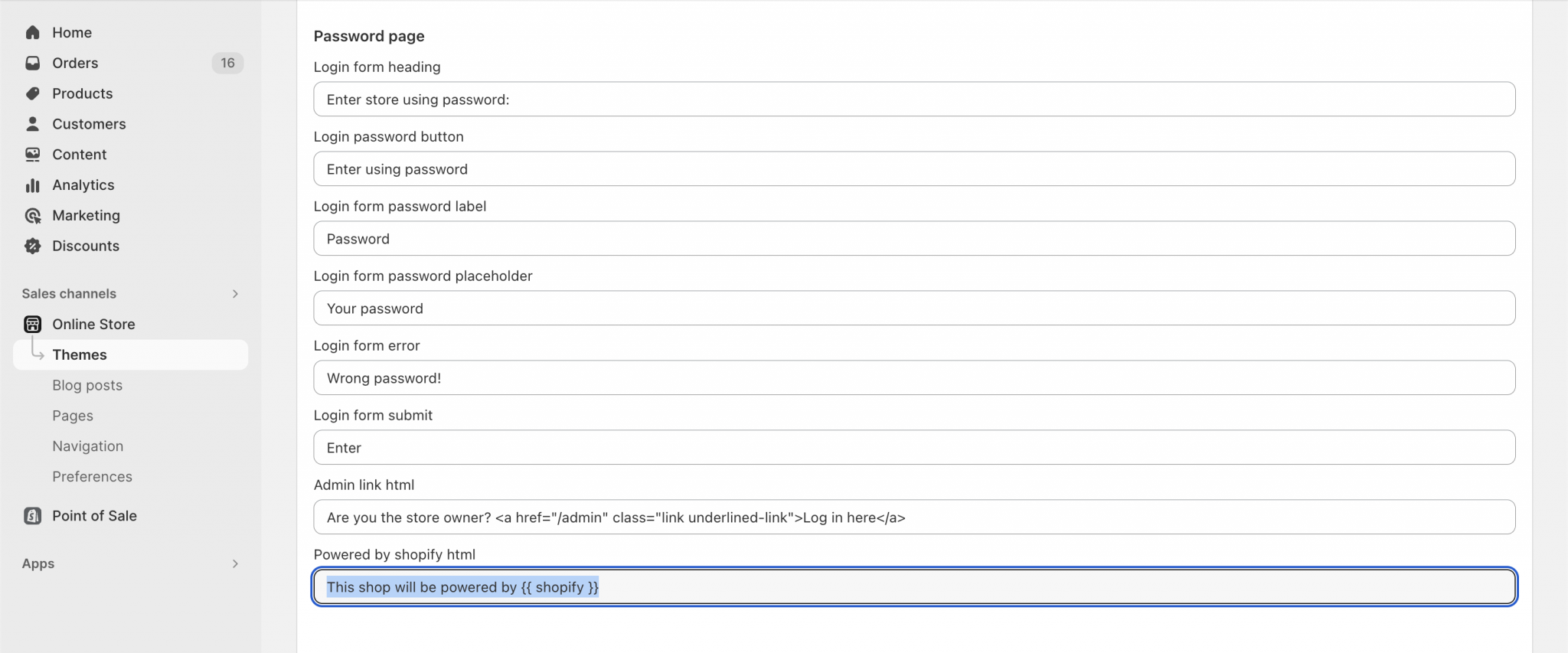Click the Online Store storefront icon

pyautogui.click(x=32, y=325)
